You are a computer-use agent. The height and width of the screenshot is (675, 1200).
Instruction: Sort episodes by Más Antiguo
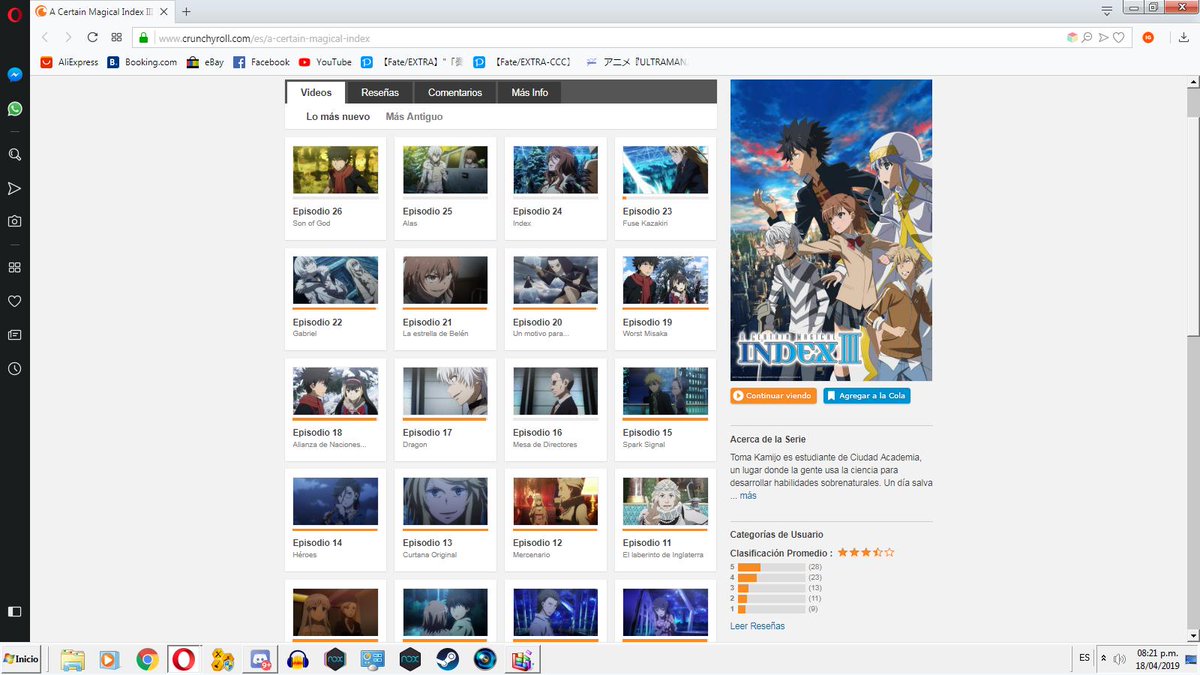click(x=414, y=117)
